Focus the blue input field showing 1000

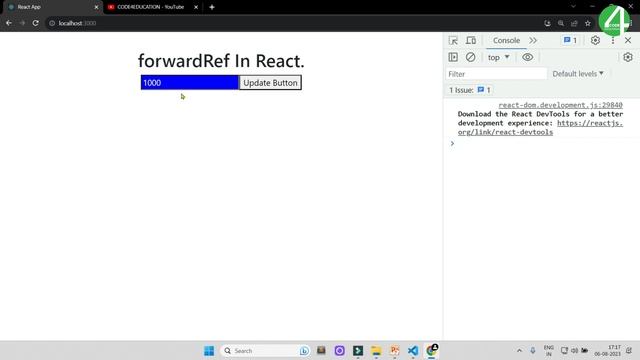point(190,82)
